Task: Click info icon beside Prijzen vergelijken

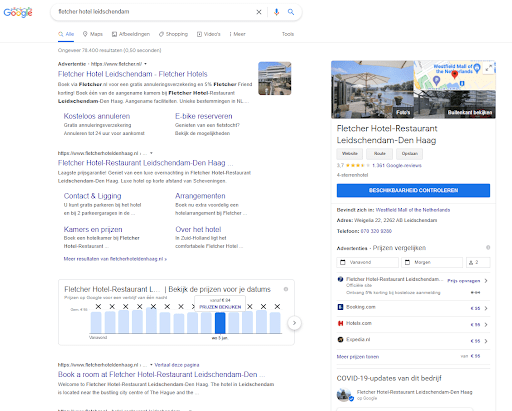Action: point(488,248)
